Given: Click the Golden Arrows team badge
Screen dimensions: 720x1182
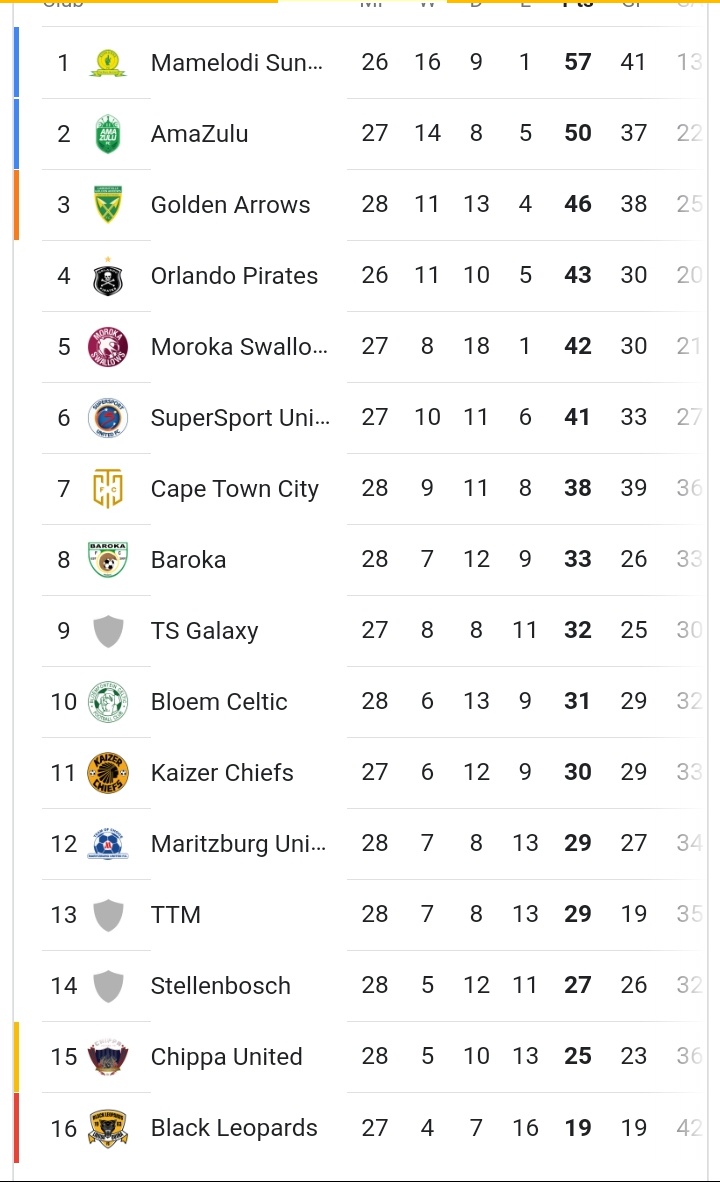Looking at the screenshot, I should click(x=108, y=205).
